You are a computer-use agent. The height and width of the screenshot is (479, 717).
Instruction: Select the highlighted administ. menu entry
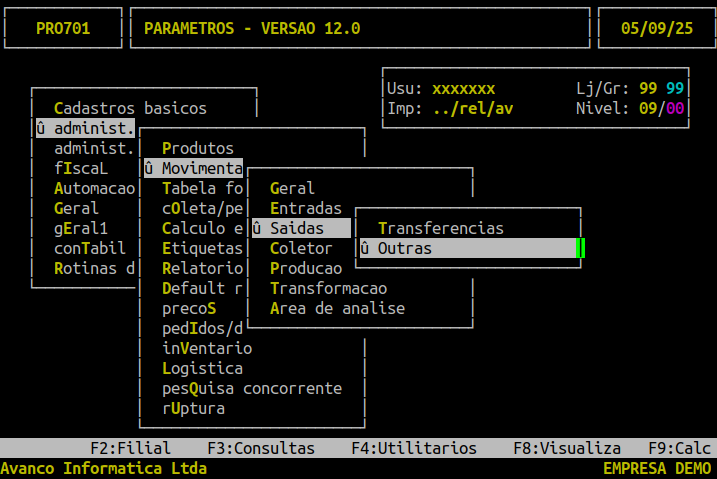tap(85, 128)
